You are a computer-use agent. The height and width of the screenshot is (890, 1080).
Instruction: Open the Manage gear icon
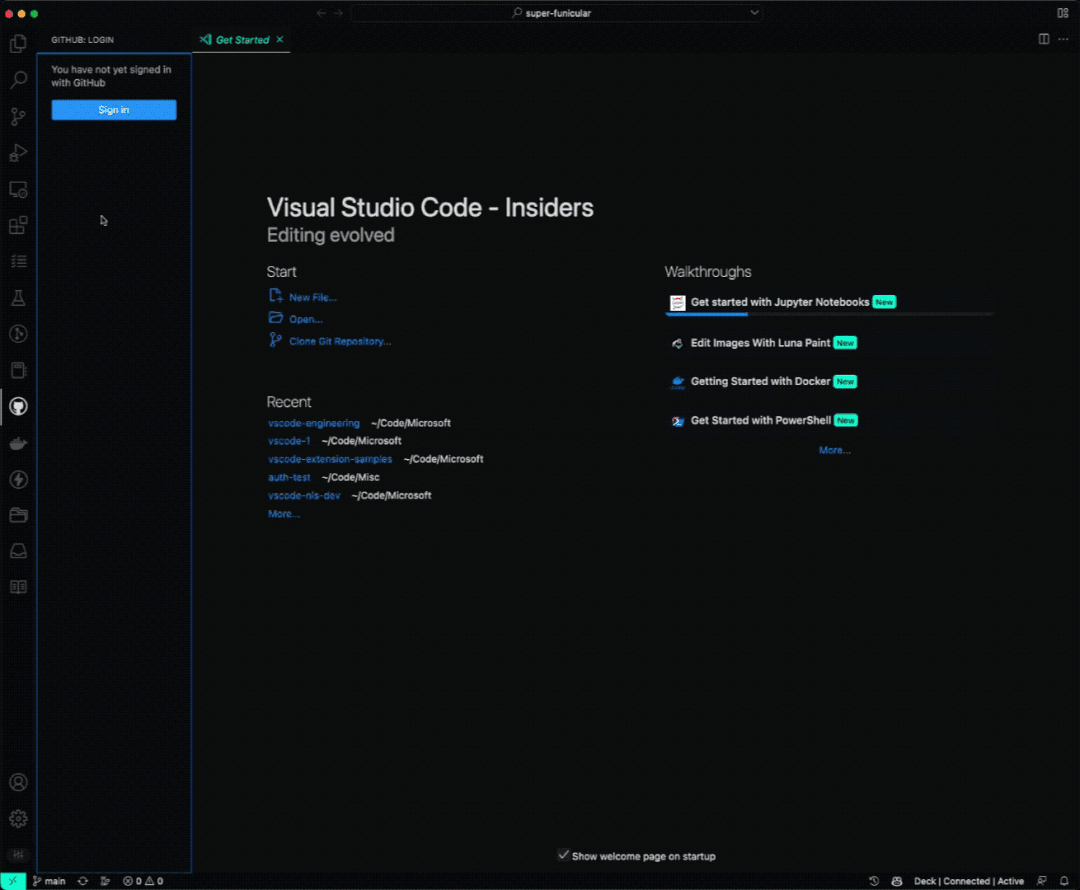pos(19,818)
